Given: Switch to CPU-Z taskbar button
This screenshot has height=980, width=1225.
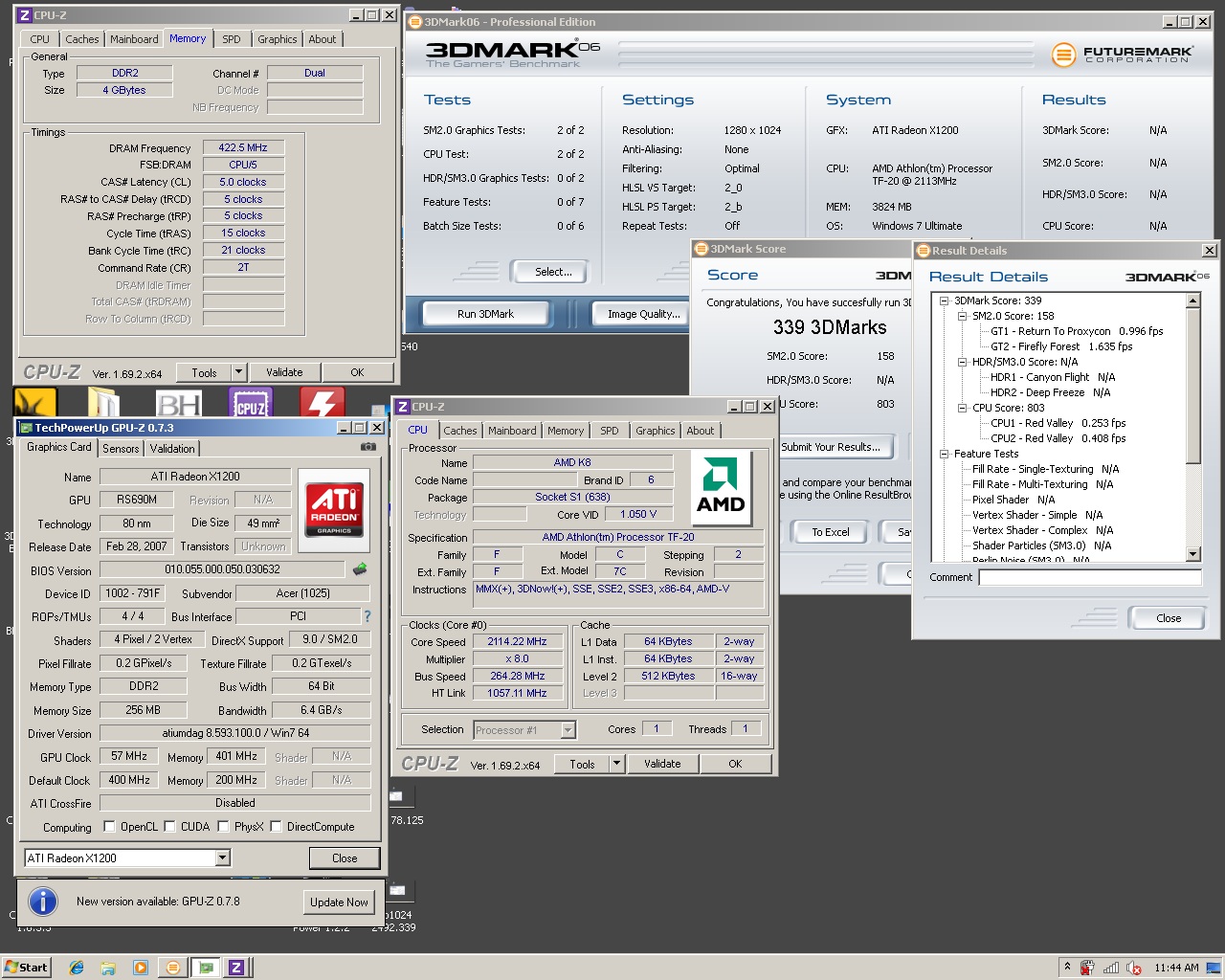Looking at the screenshot, I should (236, 968).
